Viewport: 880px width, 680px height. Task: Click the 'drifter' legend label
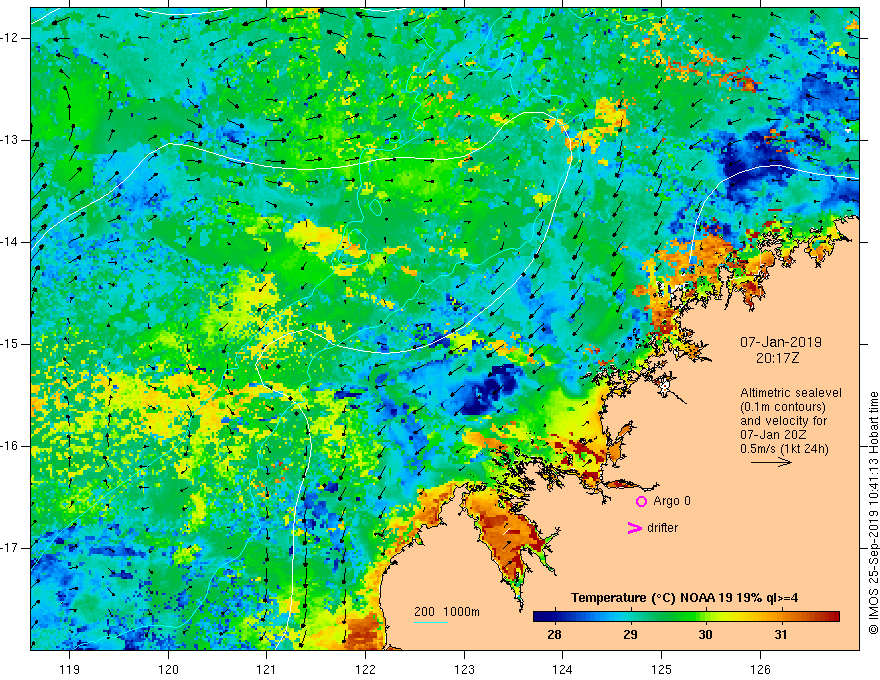pos(662,528)
